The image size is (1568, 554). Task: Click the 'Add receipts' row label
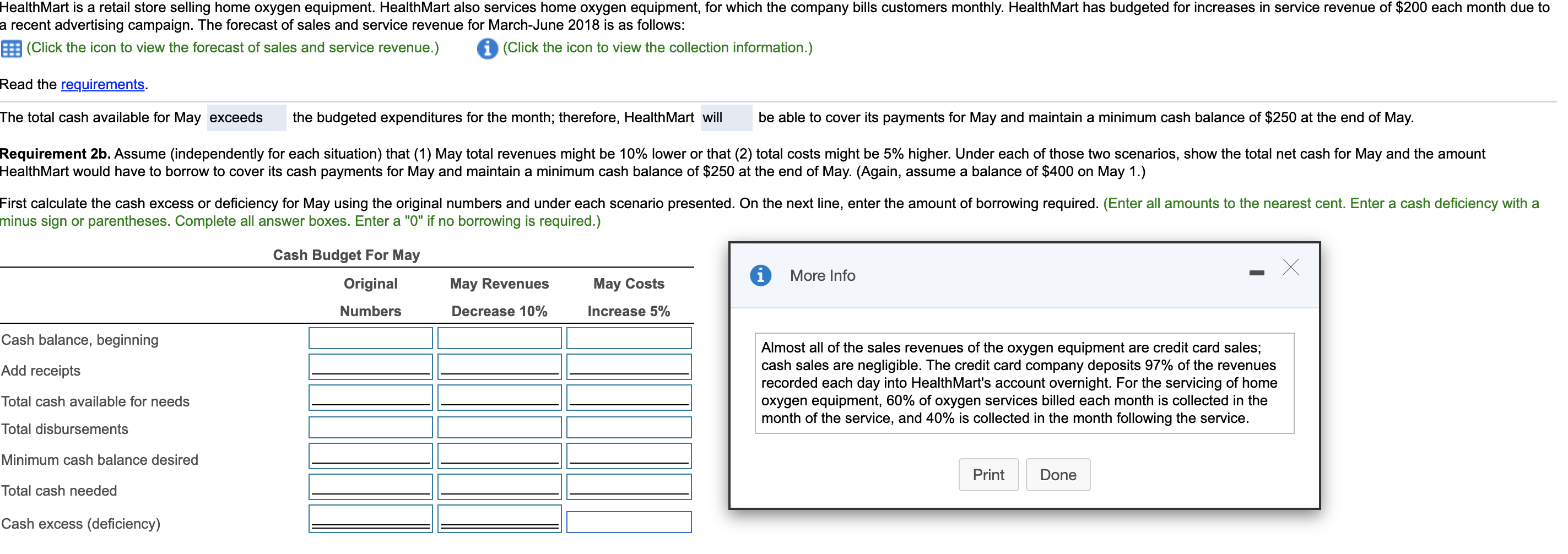click(x=41, y=371)
